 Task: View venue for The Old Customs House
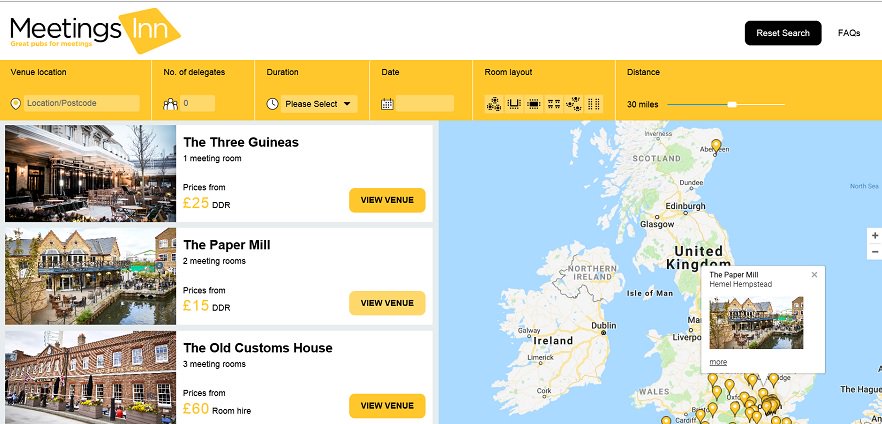click(387, 406)
